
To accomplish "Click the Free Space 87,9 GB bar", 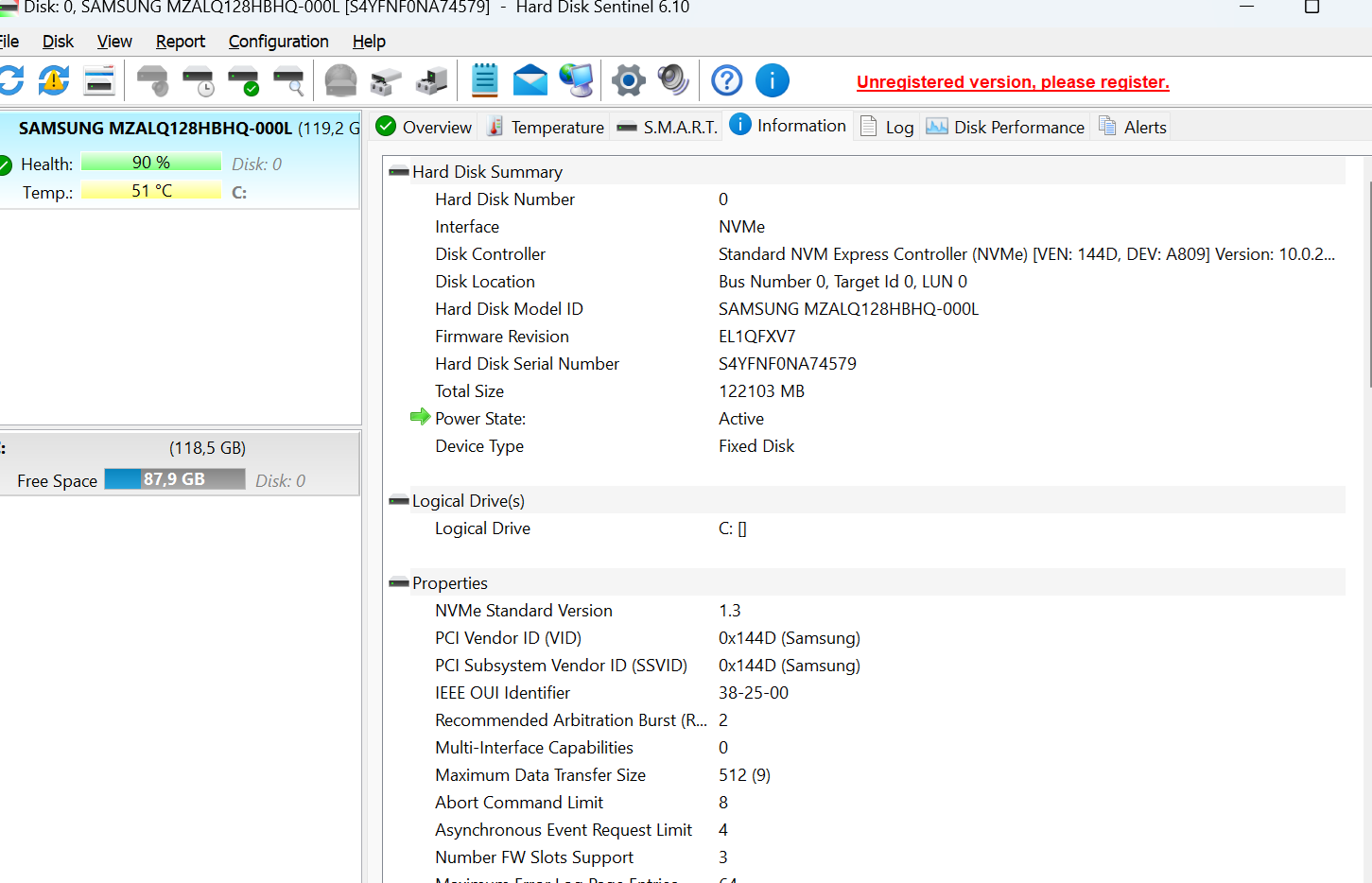I will (x=175, y=479).
